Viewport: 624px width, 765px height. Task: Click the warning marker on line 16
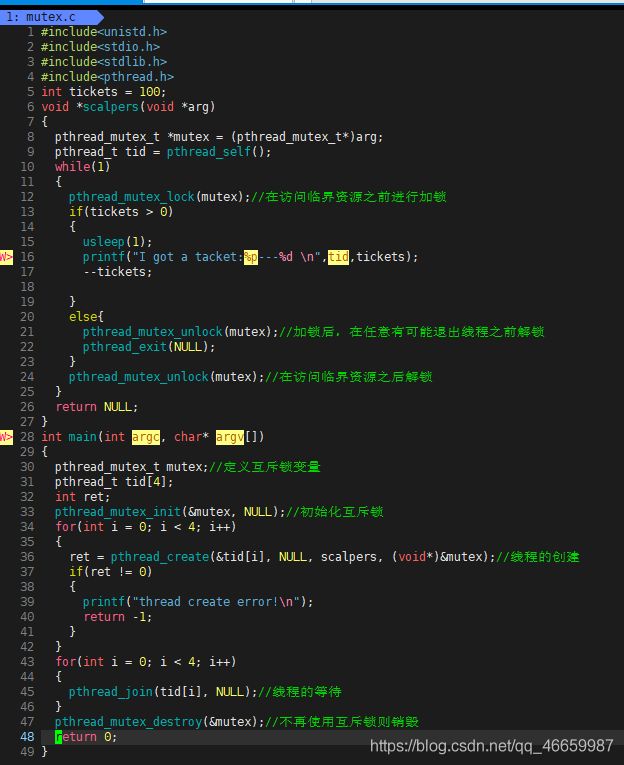(x=6, y=257)
